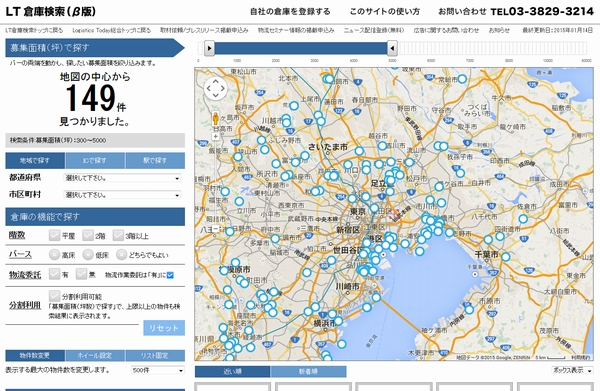The height and width of the screenshot is (391, 600).
Task: Select the marker left of the 相模原市 label
Action: (x=224, y=270)
